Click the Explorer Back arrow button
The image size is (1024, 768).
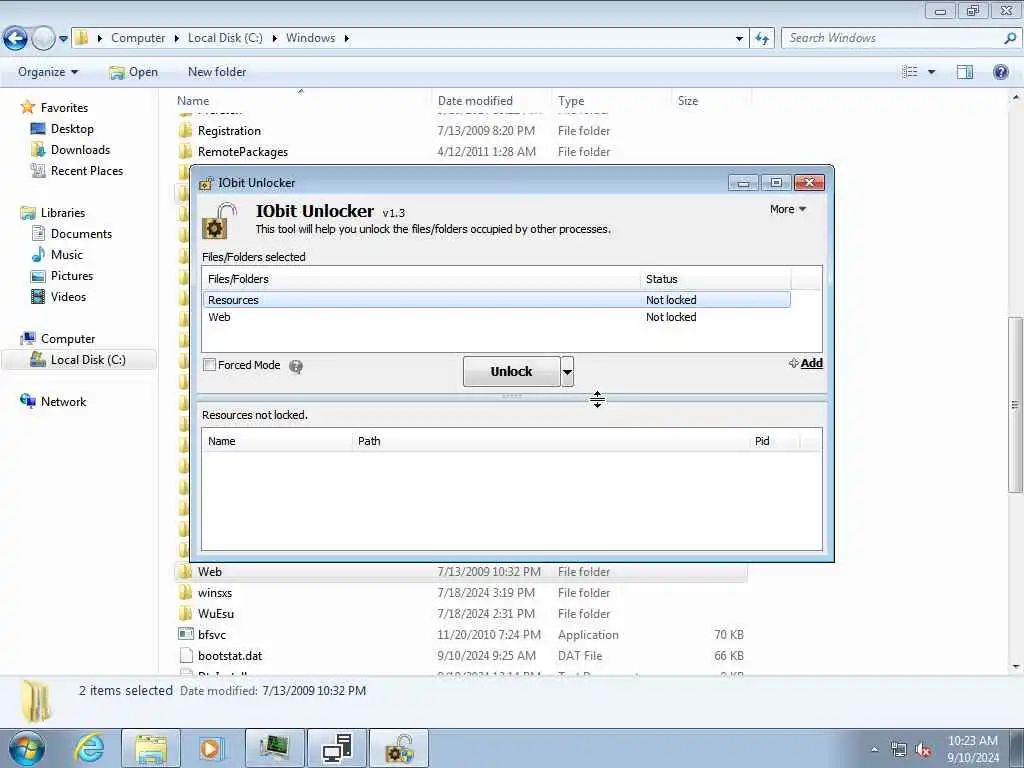(x=15, y=39)
